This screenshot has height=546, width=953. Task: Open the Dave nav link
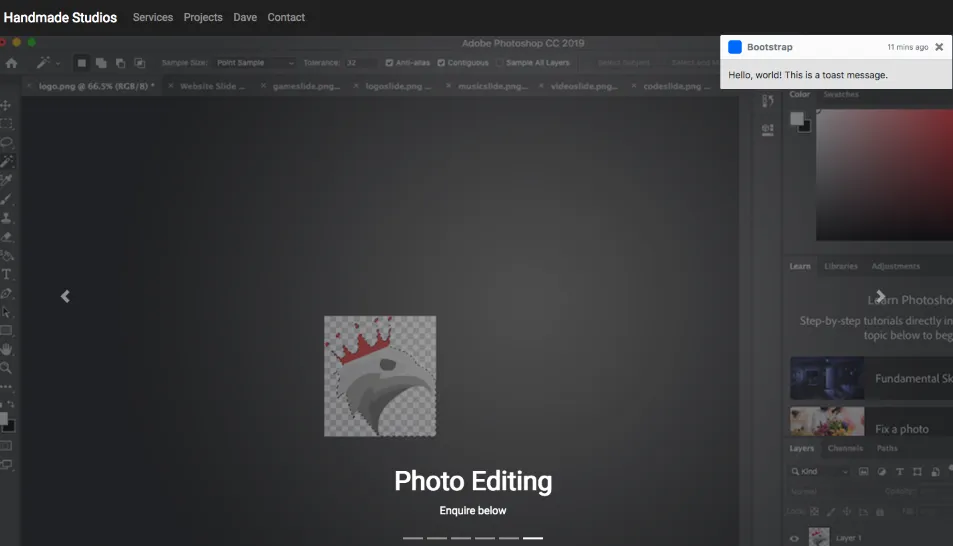click(245, 18)
